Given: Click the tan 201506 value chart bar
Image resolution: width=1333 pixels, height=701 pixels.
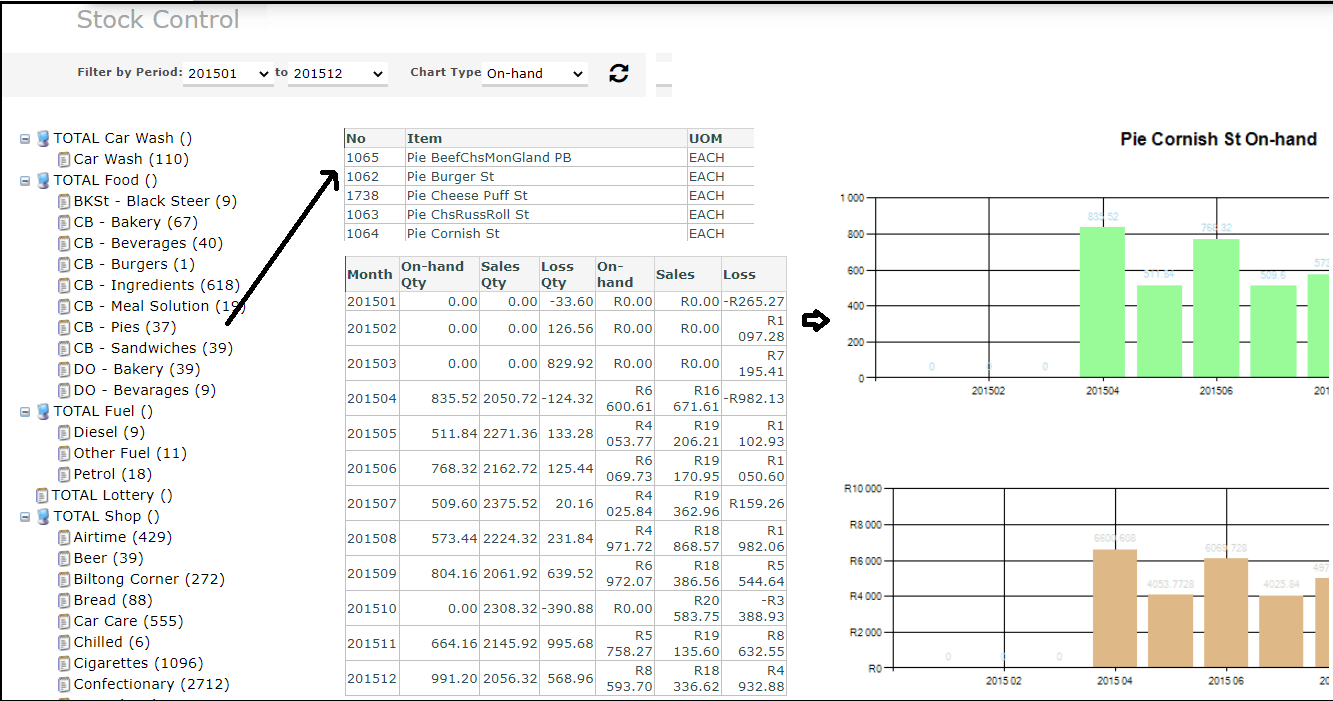Looking at the screenshot, I should (x=1225, y=612).
